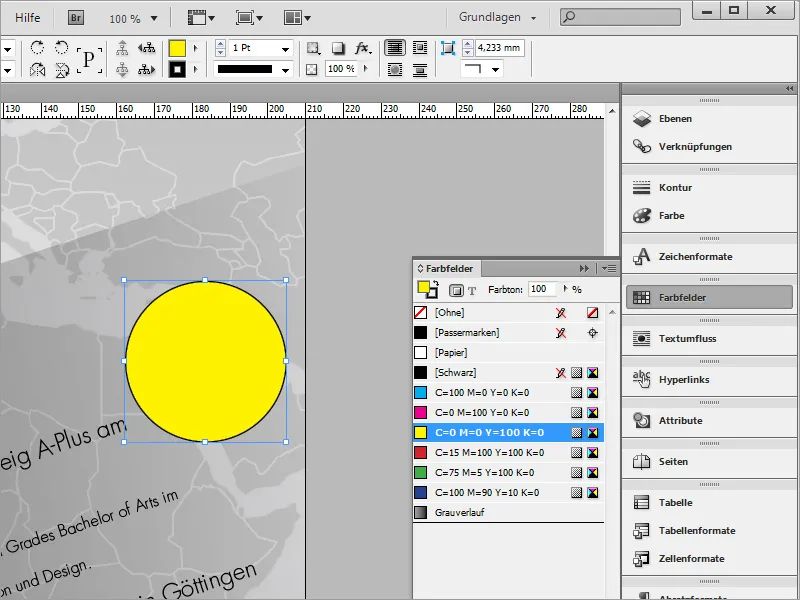
Task: Open Zeichenformate panel
Action: pyautogui.click(x=709, y=256)
